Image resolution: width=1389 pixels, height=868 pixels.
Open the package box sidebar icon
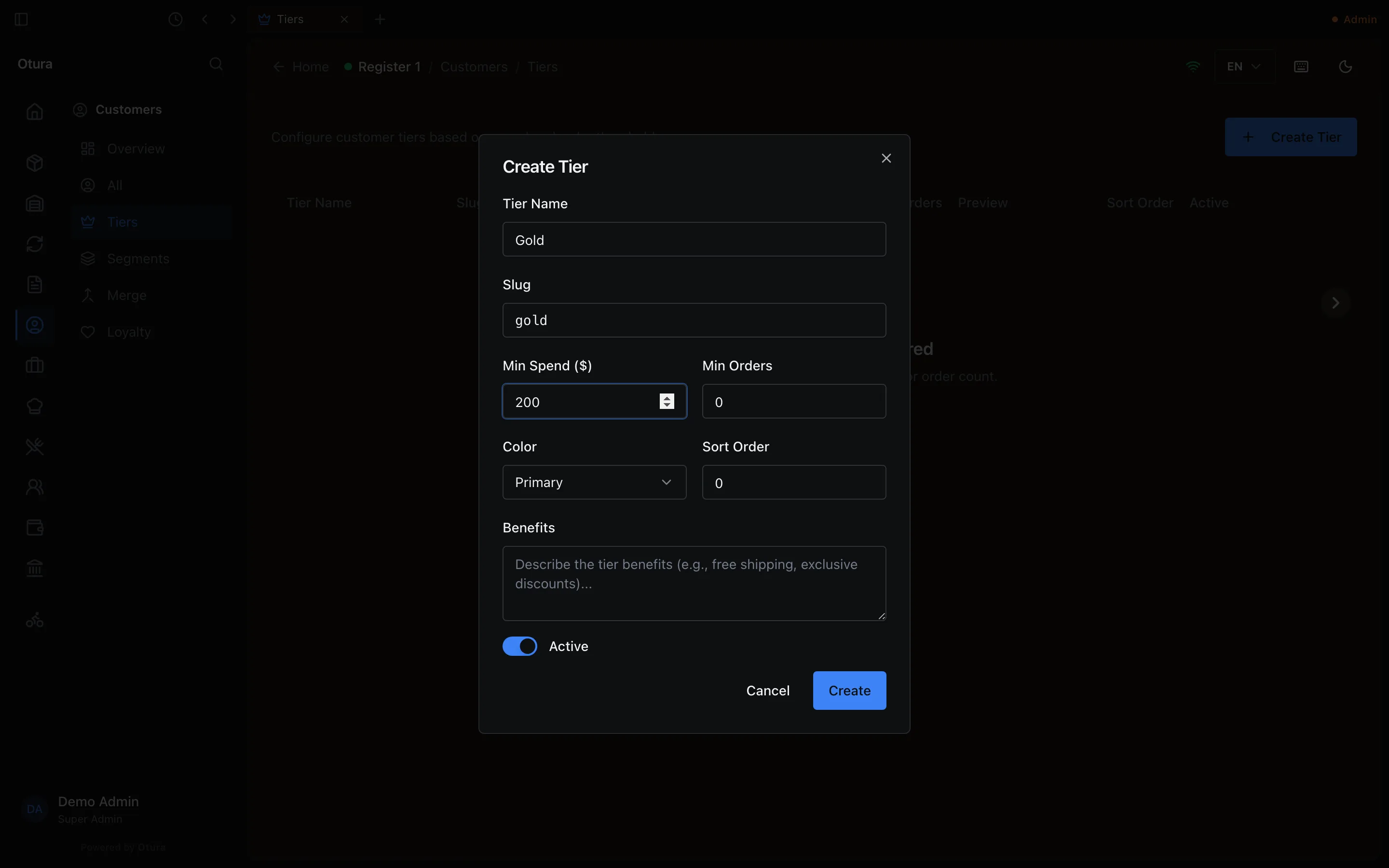tap(35, 163)
